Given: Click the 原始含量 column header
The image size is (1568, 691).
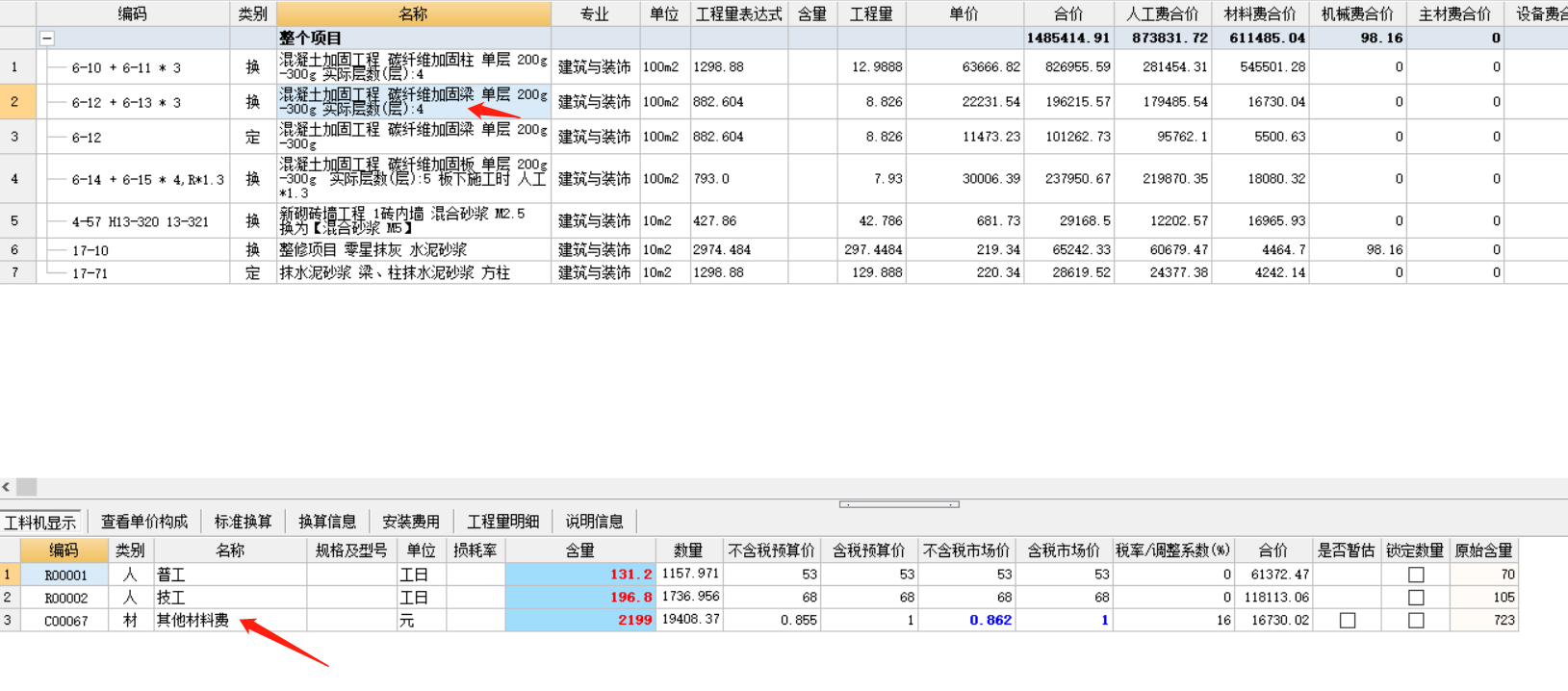Looking at the screenshot, I should (x=1483, y=550).
